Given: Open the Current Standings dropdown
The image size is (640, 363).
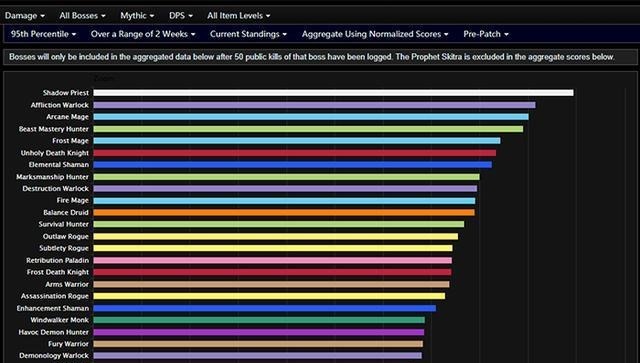Looking at the screenshot, I should pos(248,34).
